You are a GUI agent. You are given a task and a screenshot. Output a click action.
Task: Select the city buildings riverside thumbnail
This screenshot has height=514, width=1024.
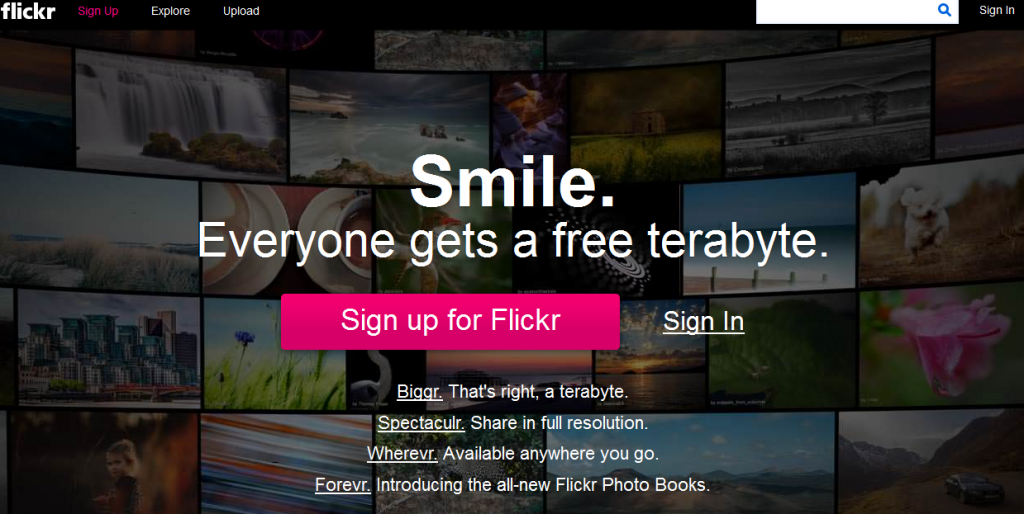pyautogui.click(x=109, y=346)
